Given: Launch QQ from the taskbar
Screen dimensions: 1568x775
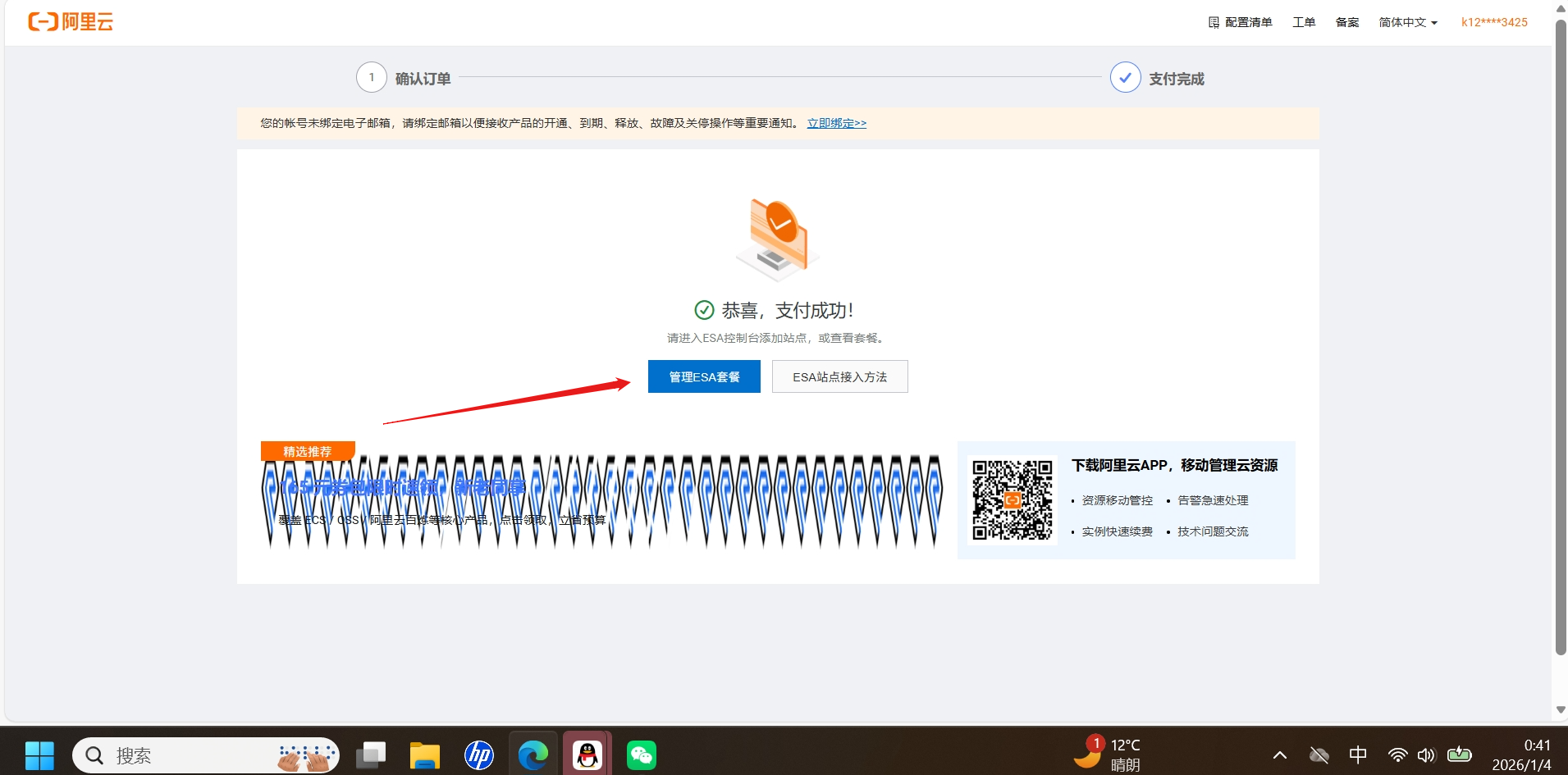Looking at the screenshot, I should click(x=587, y=754).
